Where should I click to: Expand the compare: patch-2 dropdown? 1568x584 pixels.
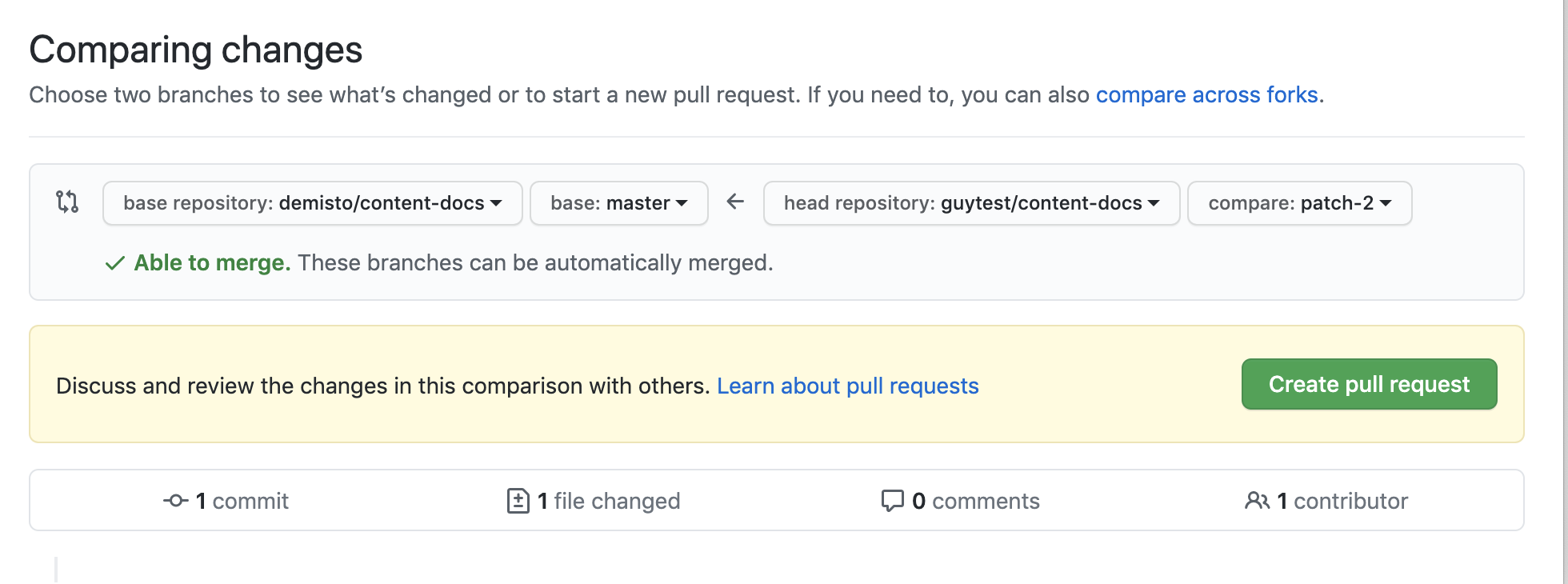[1299, 203]
